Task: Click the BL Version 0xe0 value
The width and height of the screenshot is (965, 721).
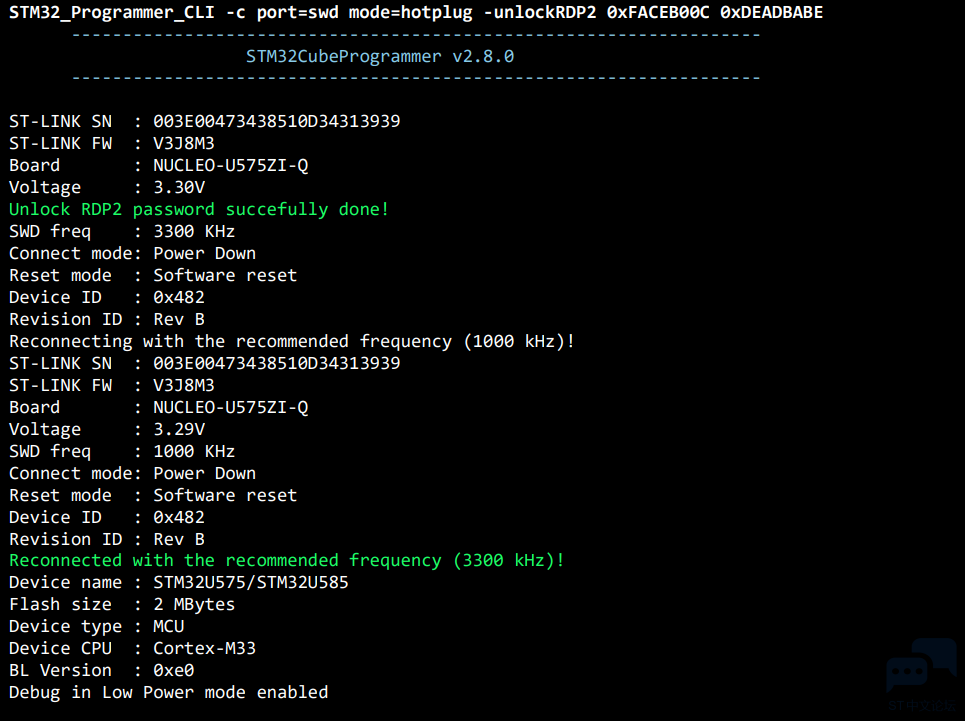Action: pos(174,671)
